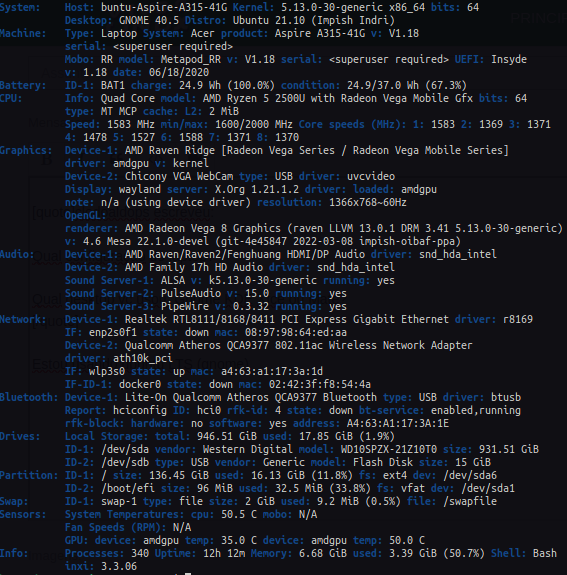
Task: Click inxi version '3.3.06'
Action: [119, 567]
